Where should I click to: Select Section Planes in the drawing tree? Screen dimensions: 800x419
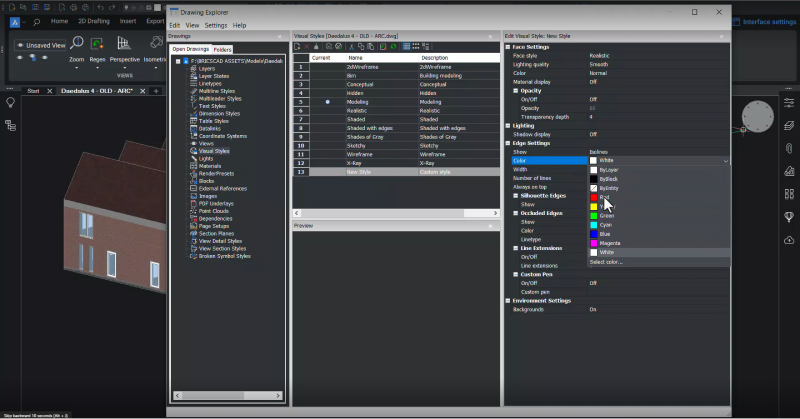click(x=216, y=233)
